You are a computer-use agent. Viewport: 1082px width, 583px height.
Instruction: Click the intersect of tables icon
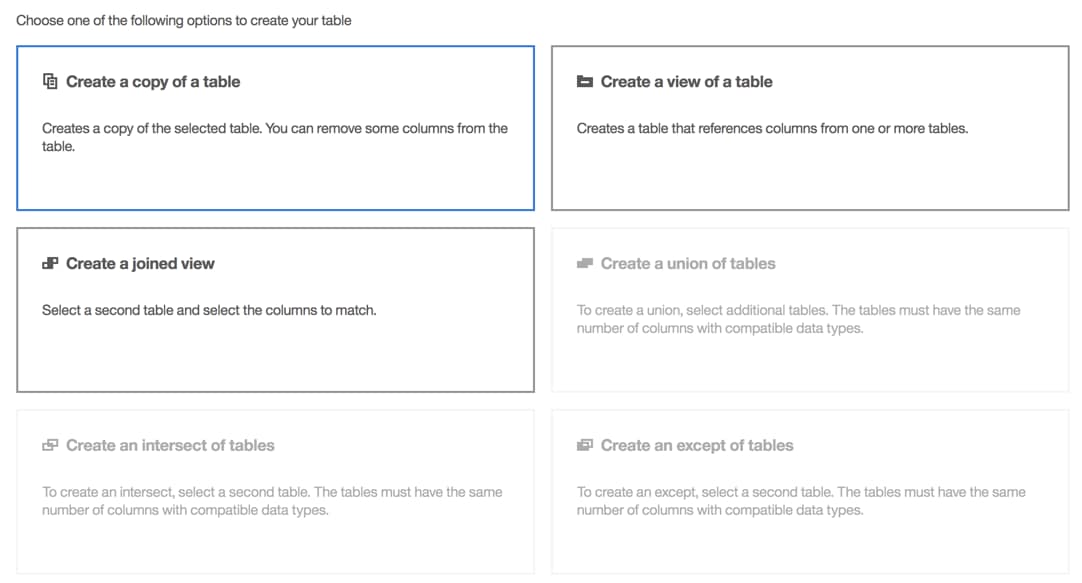click(48, 445)
